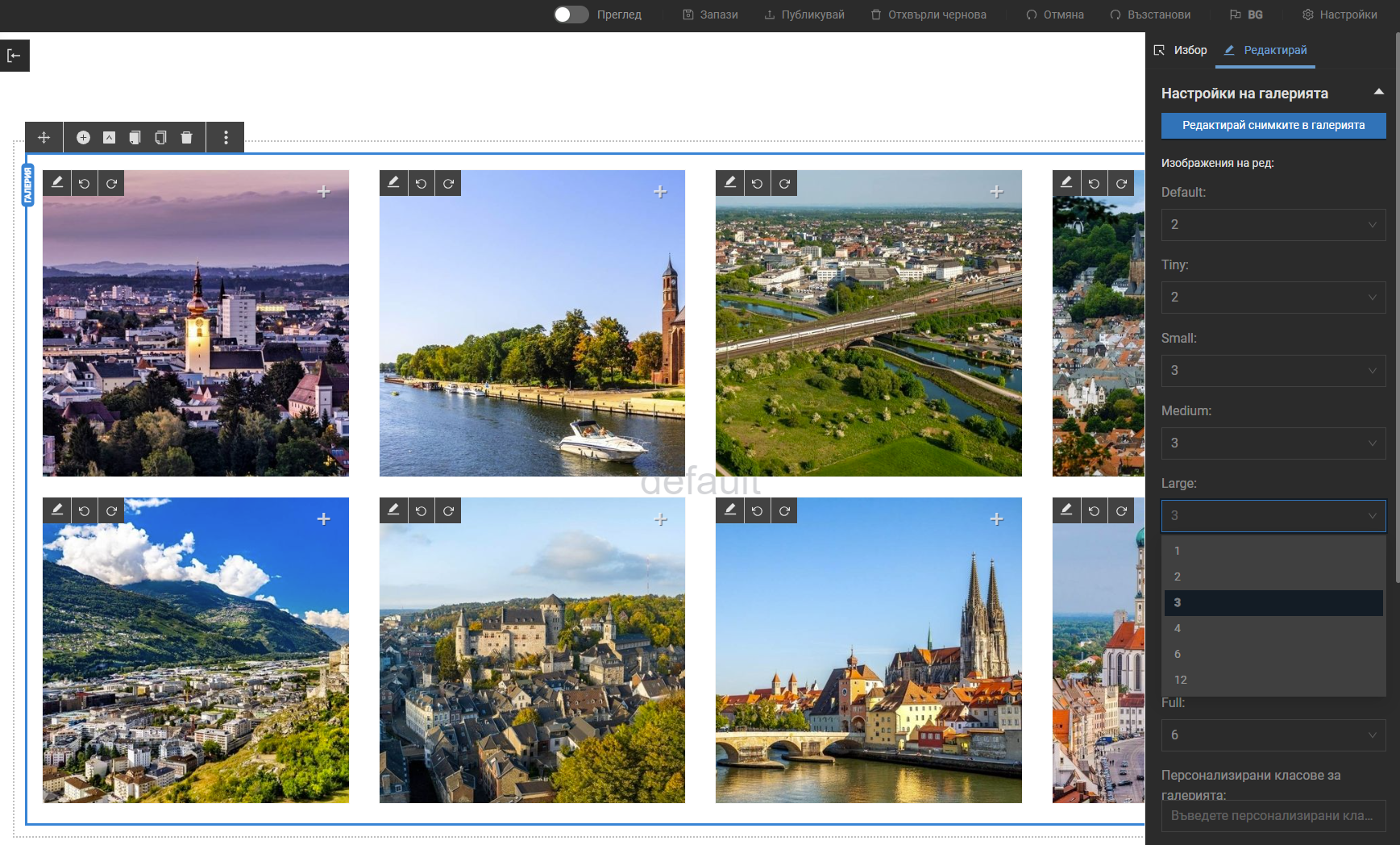Click the circled plus add-element icon
The image size is (1400, 845).
tap(83, 138)
